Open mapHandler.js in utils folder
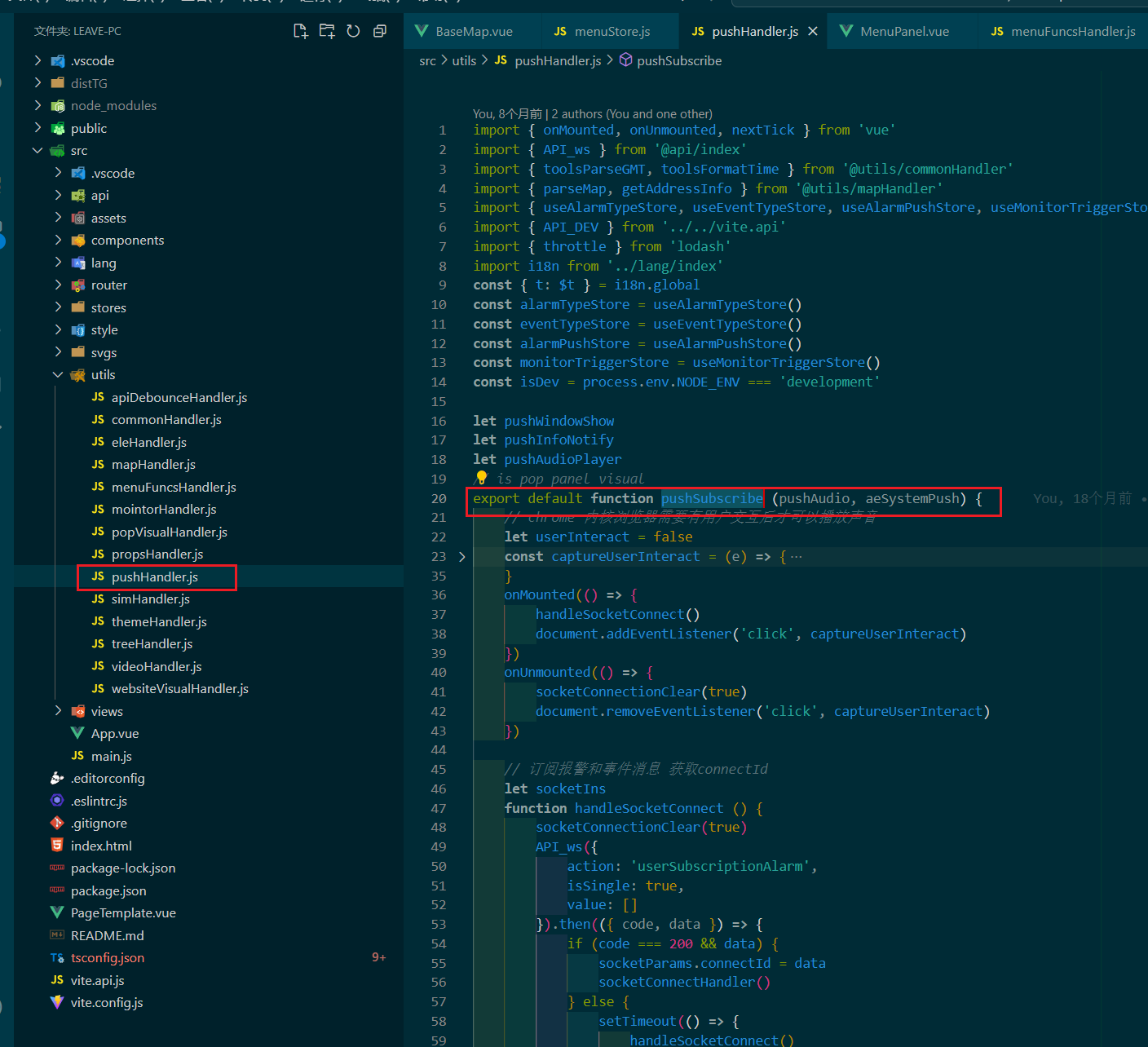Image resolution: width=1148 pixels, height=1047 pixels. [153, 465]
